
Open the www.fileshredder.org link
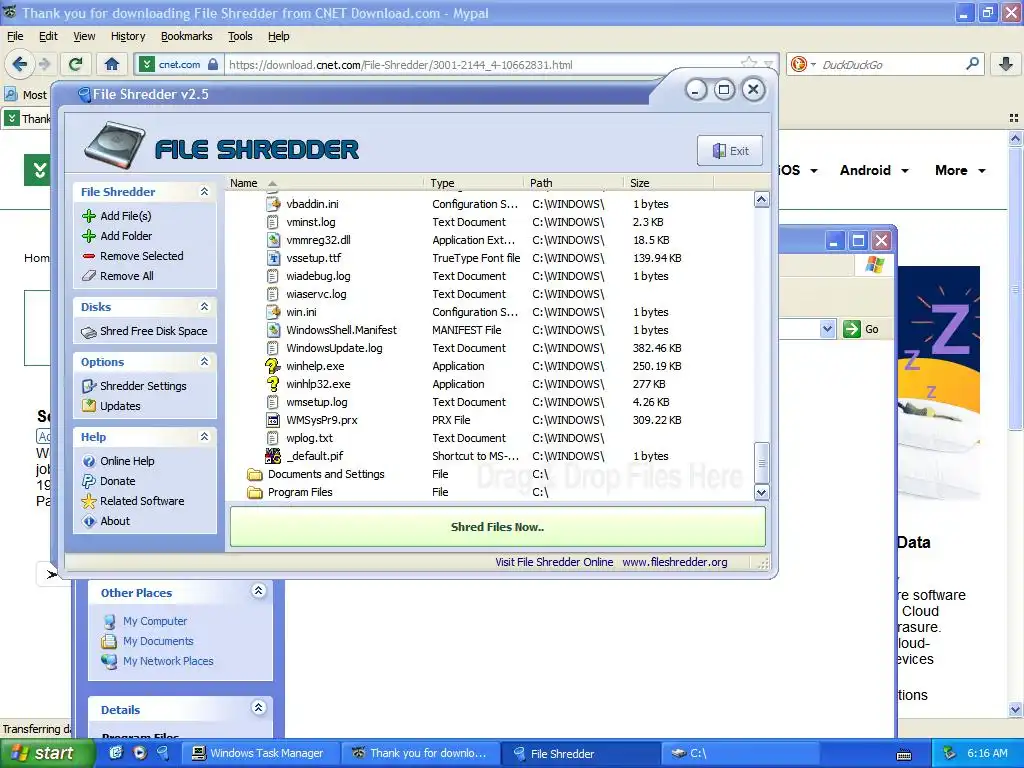point(675,562)
